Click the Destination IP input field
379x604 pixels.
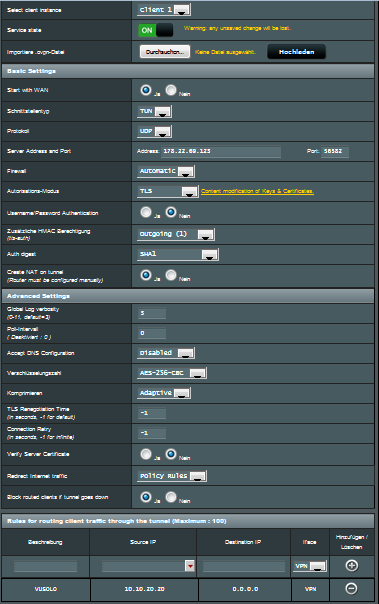(244, 566)
